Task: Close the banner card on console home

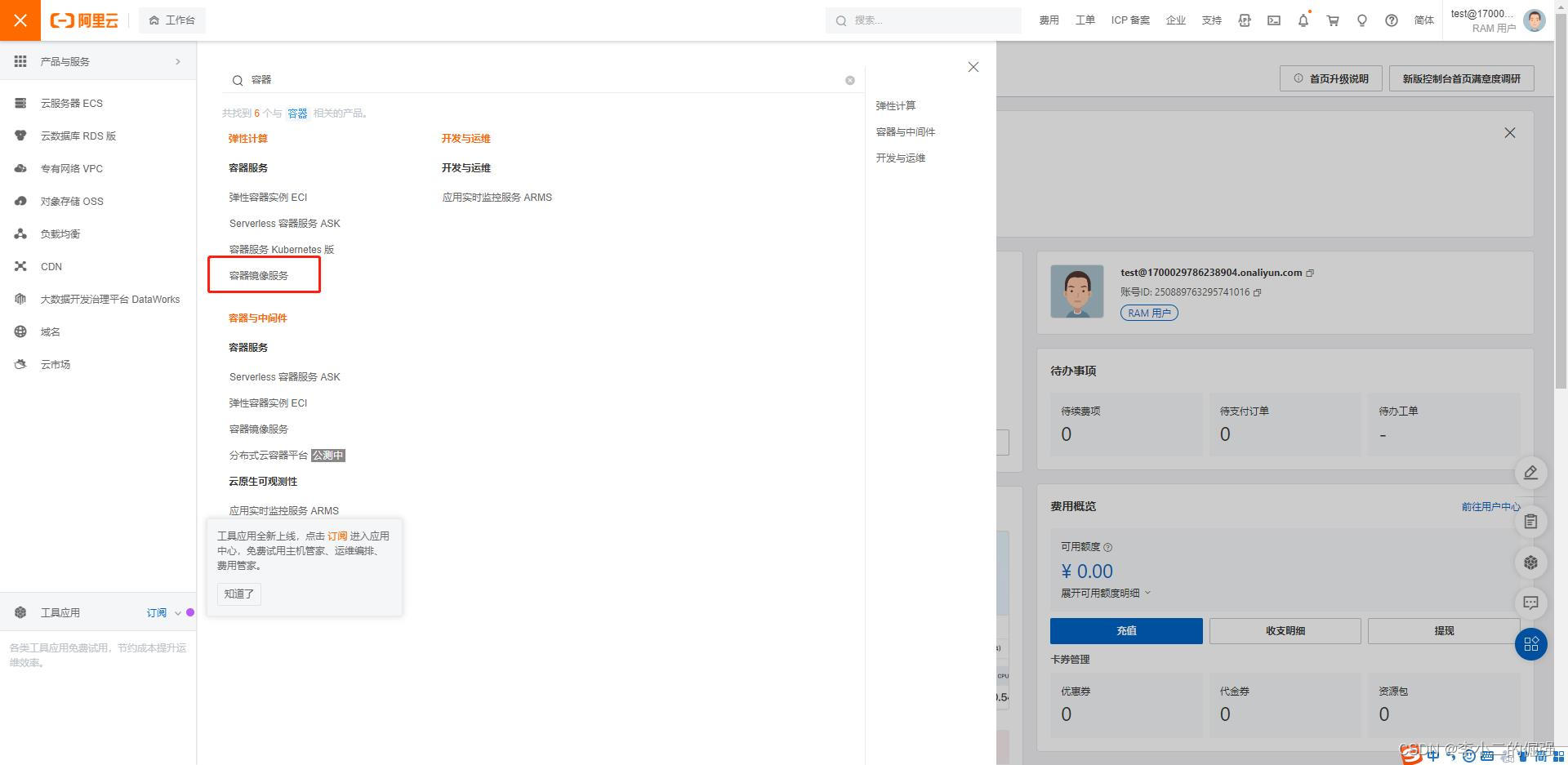Action: pyautogui.click(x=1510, y=132)
